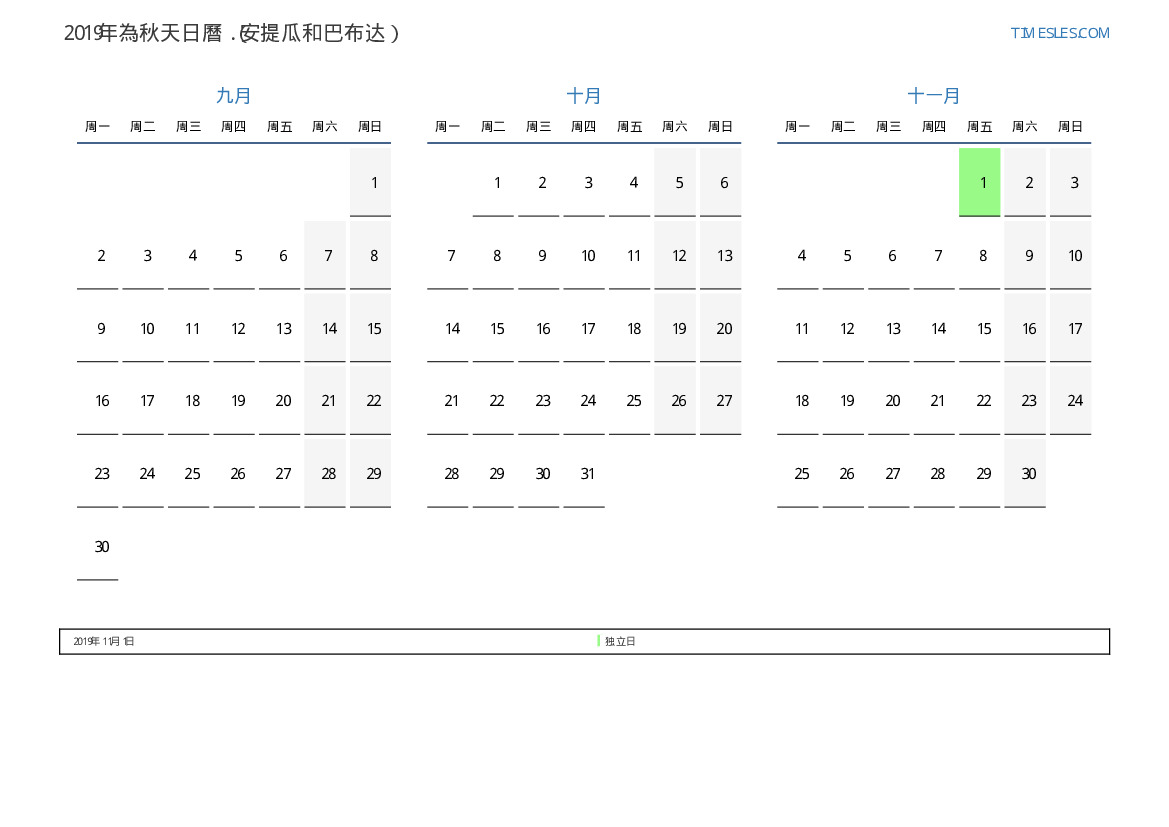Select September 1 in the calendar
Image resolution: width=1169 pixels, height=827 pixels.
[371, 182]
